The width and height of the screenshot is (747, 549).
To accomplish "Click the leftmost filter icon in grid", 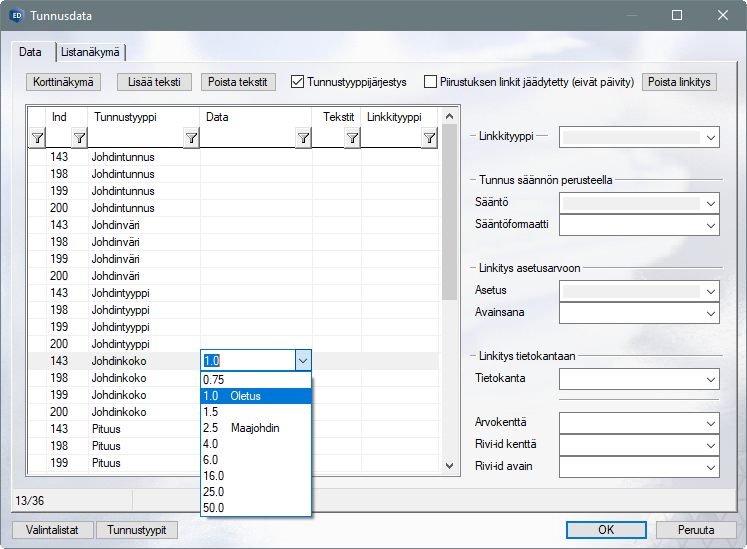I will coord(37,139).
